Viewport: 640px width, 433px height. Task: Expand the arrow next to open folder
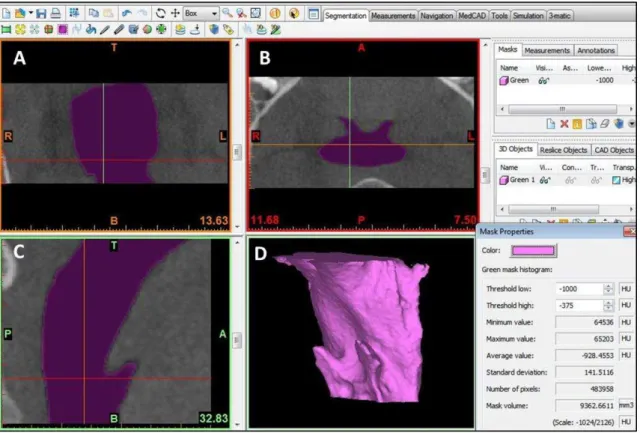31,13
